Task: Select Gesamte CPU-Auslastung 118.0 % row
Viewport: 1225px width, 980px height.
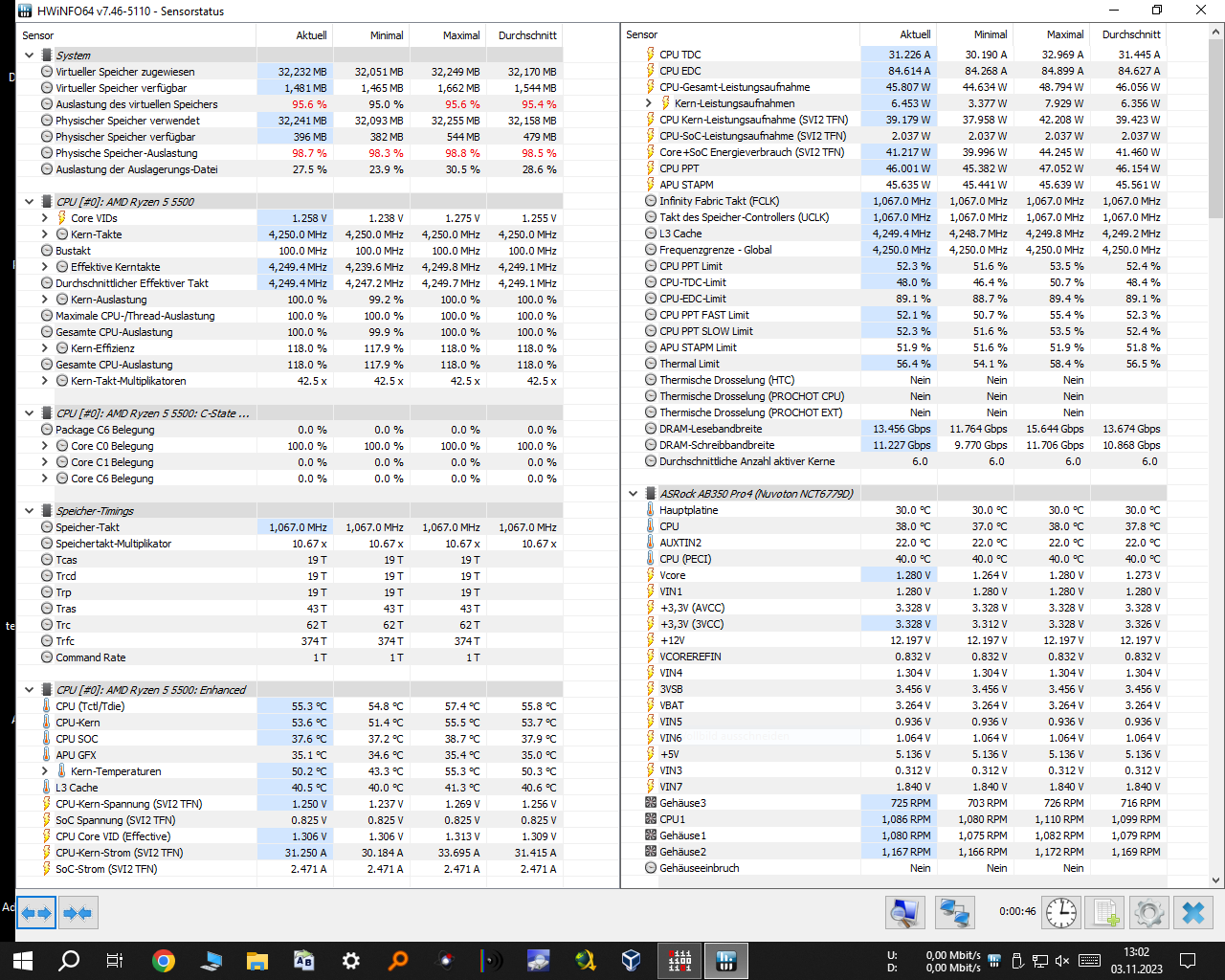Action: pos(290,365)
